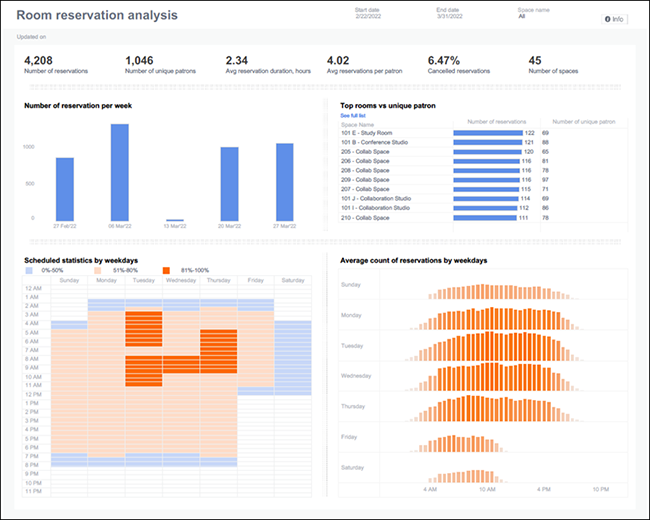Open the See full list link

353,116
